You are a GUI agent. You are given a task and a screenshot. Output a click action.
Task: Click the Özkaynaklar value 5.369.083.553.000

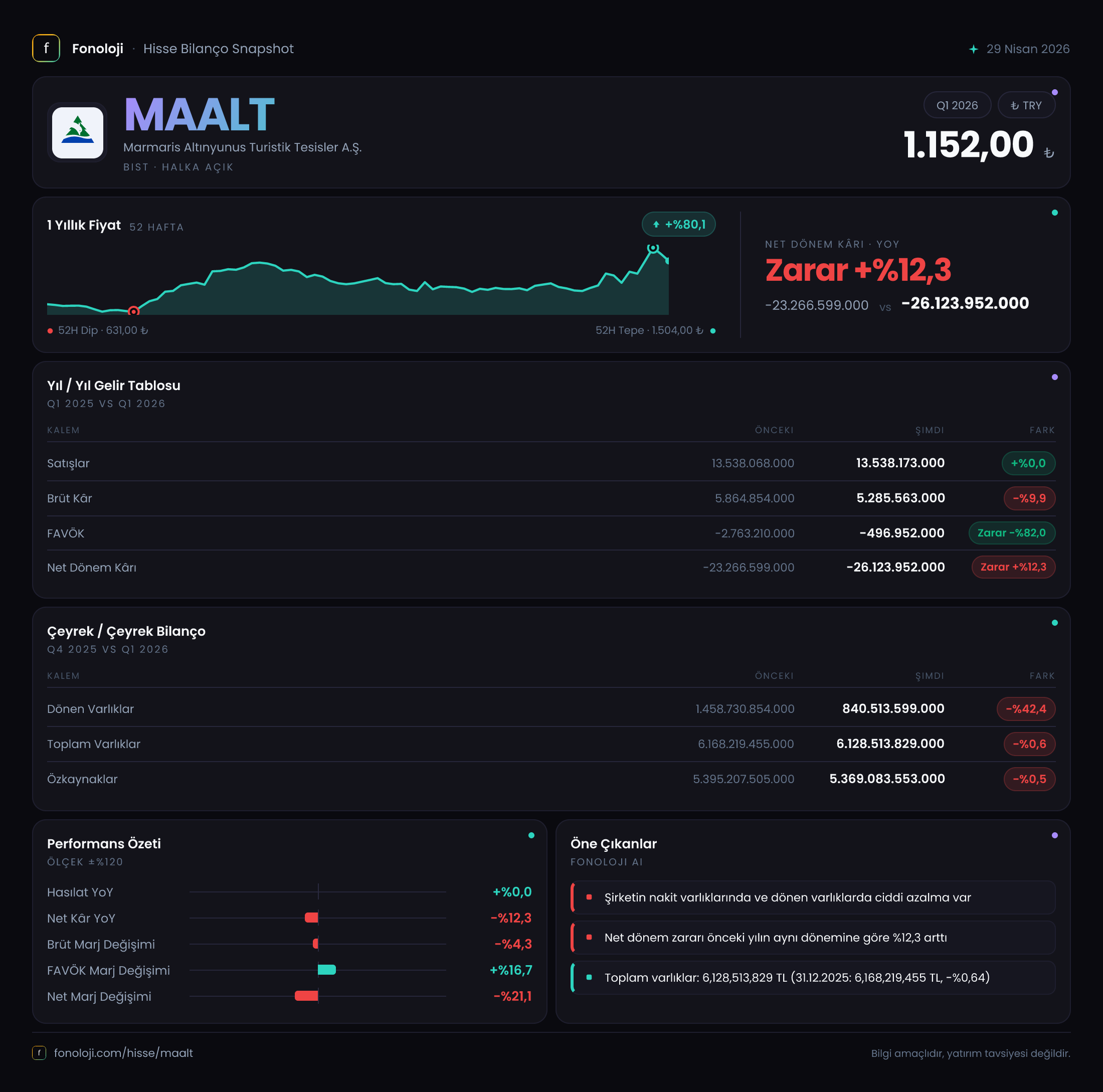[x=887, y=779]
